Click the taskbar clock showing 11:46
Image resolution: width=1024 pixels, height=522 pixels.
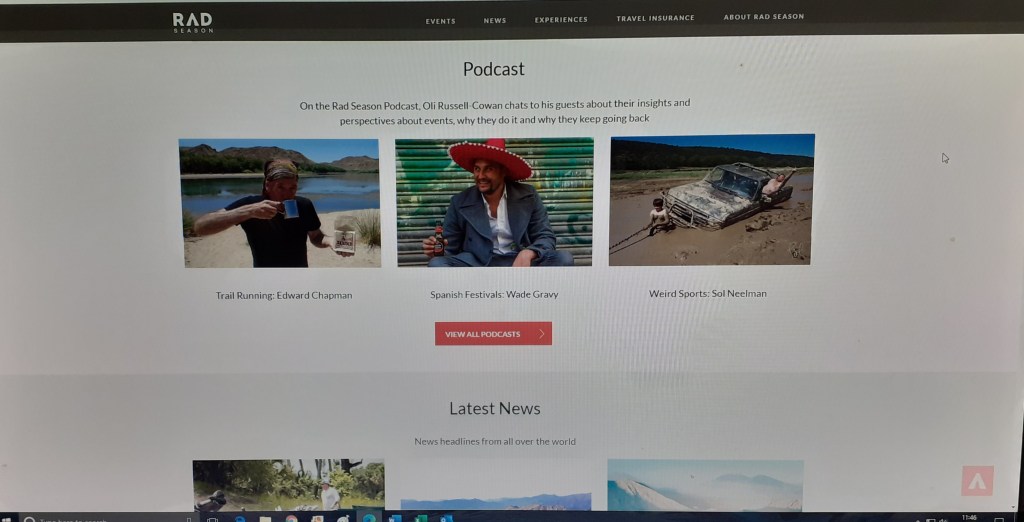(968, 517)
